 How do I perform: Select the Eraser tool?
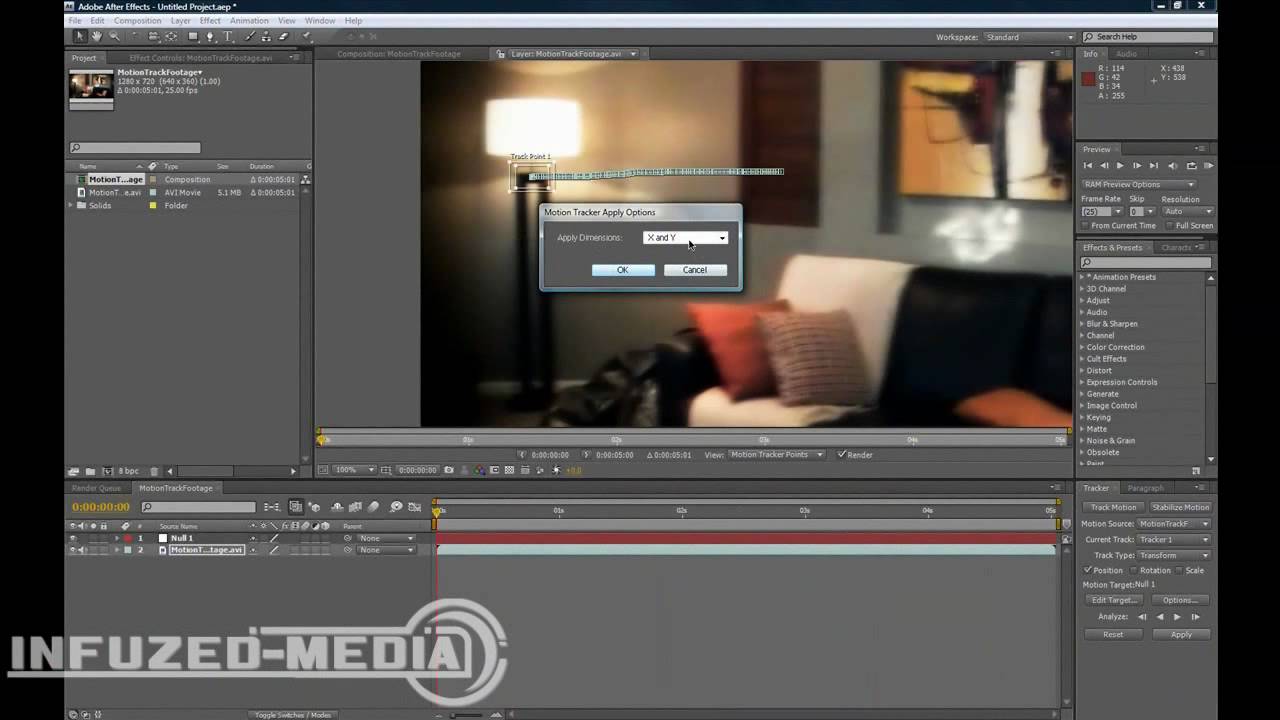pos(282,36)
